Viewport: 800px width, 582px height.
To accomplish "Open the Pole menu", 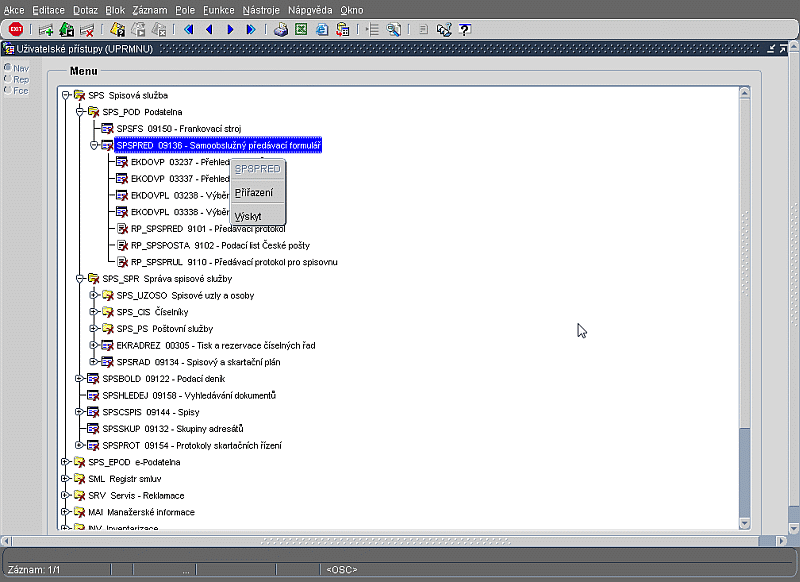I will pyautogui.click(x=185, y=10).
